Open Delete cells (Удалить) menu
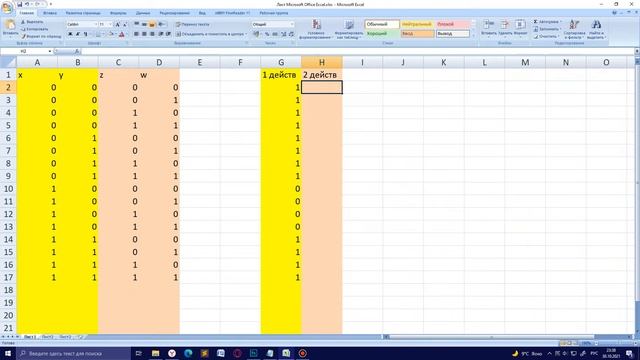Screen dimensions: 640x360 click(505, 28)
